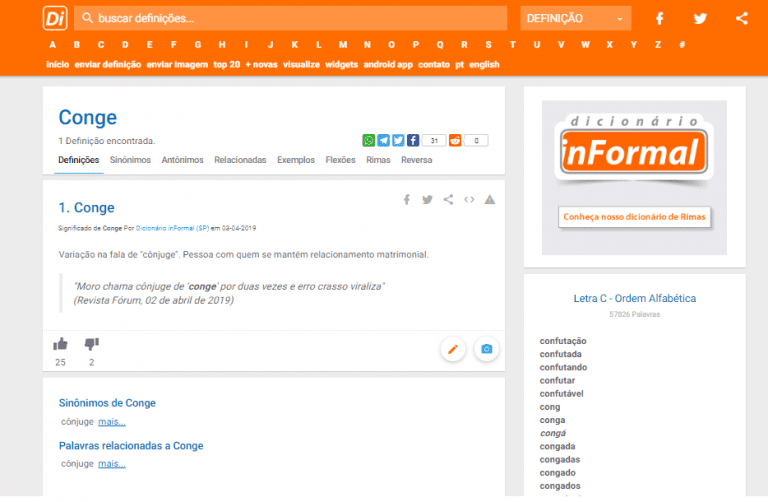
Task: Click the orange Reddit share icon
Action: click(x=456, y=141)
